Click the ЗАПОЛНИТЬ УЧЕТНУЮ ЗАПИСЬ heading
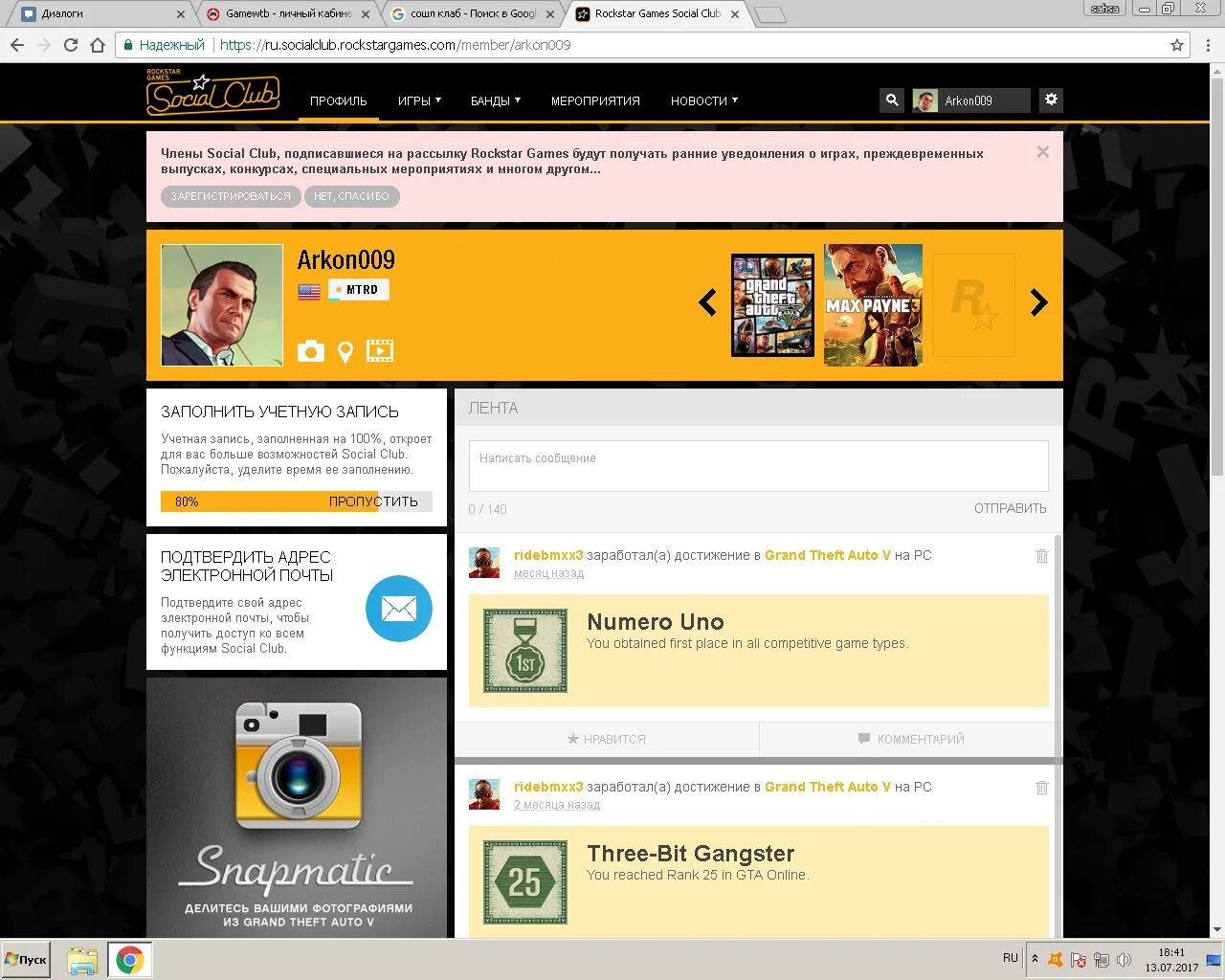This screenshot has height=980, width=1225. (279, 412)
